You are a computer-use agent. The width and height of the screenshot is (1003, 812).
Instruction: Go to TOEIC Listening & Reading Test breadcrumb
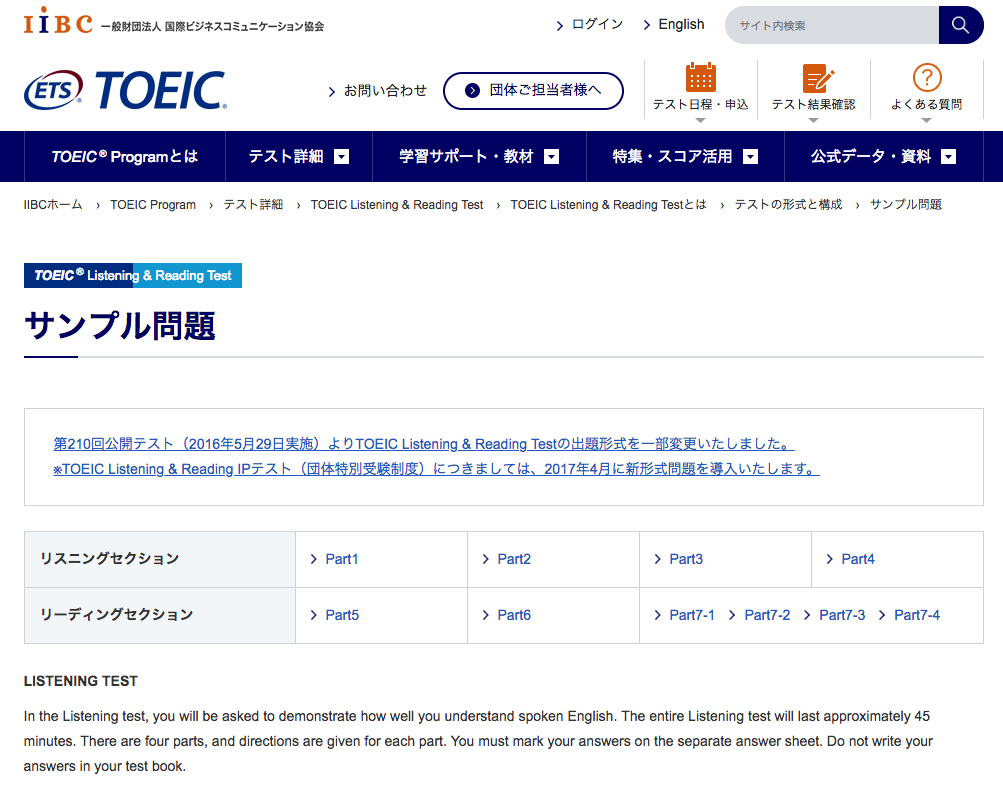pos(397,205)
